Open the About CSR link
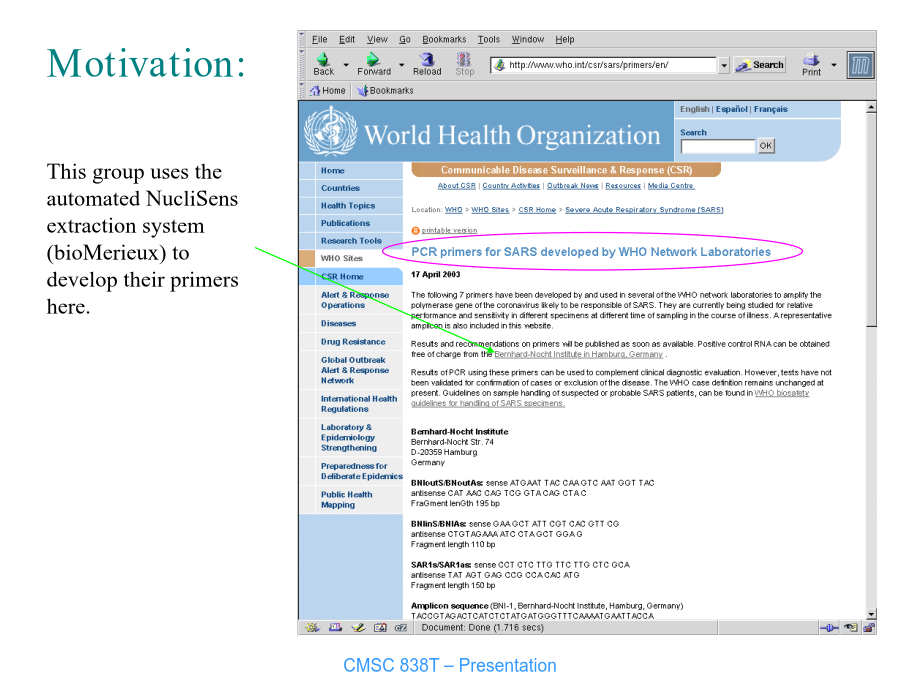The height and width of the screenshot is (675, 900). (x=457, y=185)
